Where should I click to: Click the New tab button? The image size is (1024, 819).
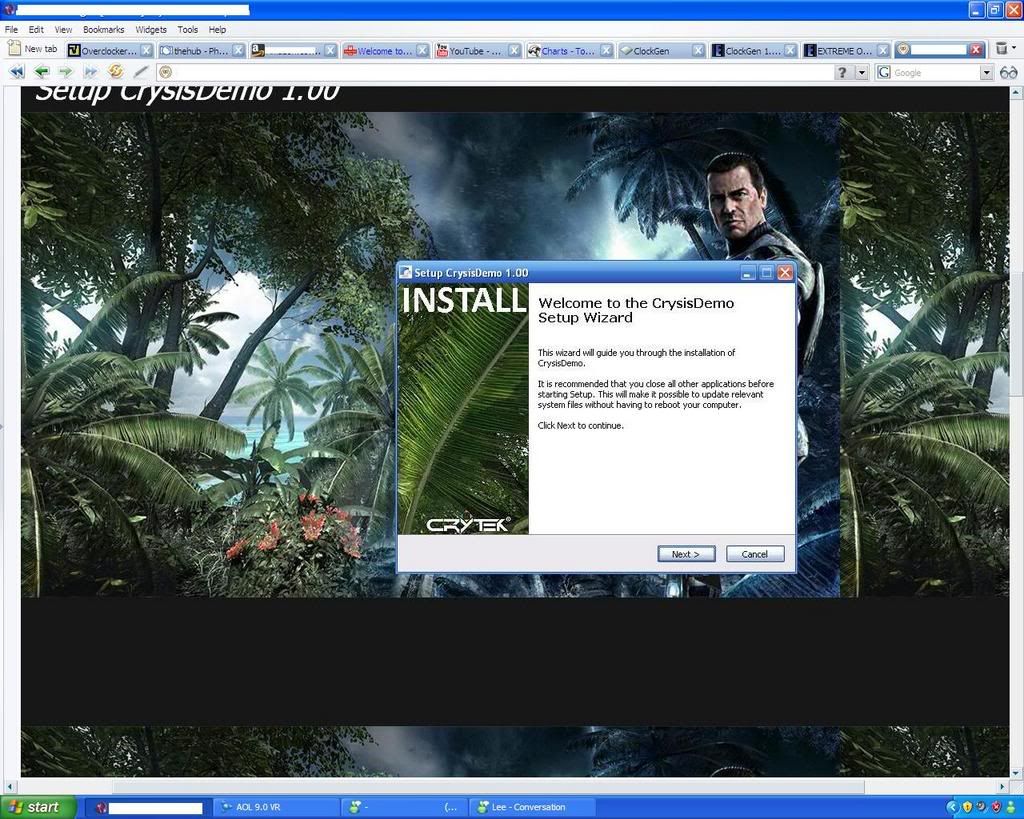33,49
